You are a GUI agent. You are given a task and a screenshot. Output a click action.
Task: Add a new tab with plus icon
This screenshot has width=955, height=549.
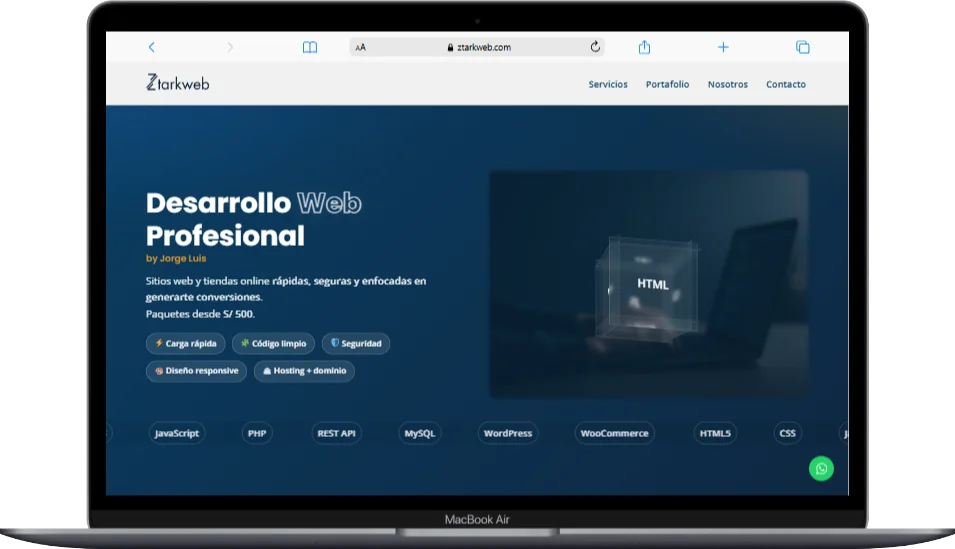pos(723,47)
